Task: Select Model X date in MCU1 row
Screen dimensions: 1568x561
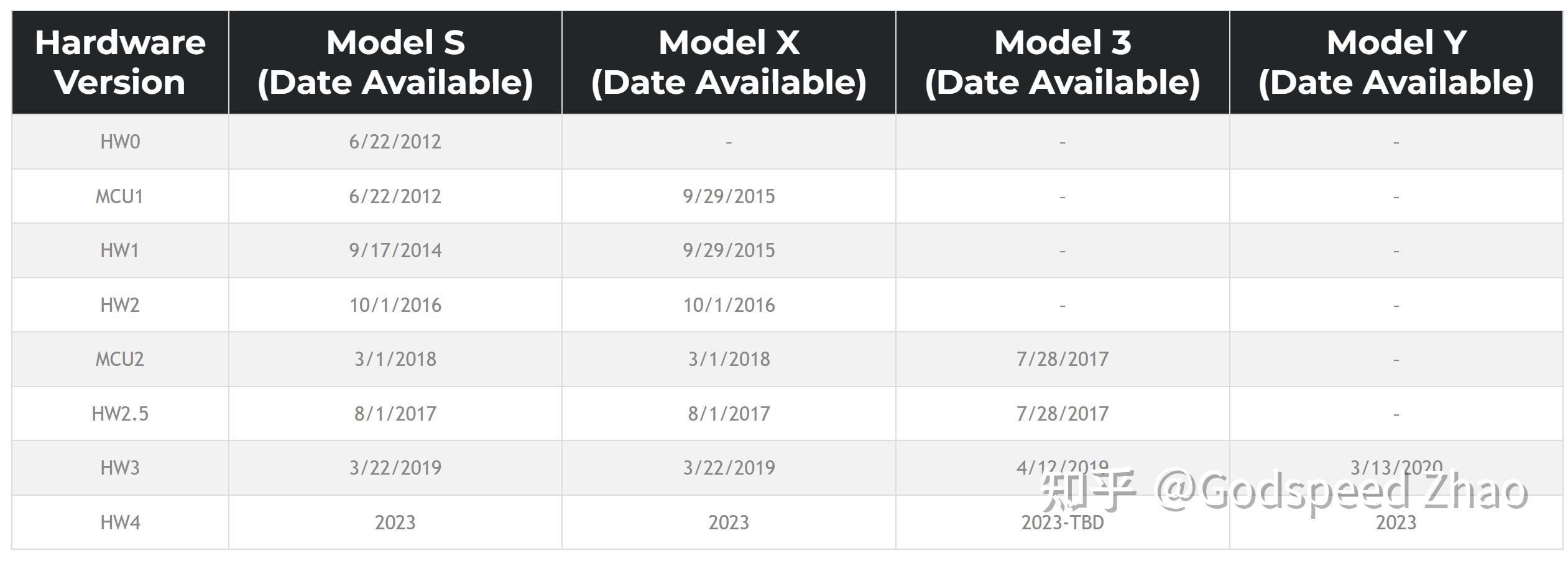Action: [x=729, y=196]
